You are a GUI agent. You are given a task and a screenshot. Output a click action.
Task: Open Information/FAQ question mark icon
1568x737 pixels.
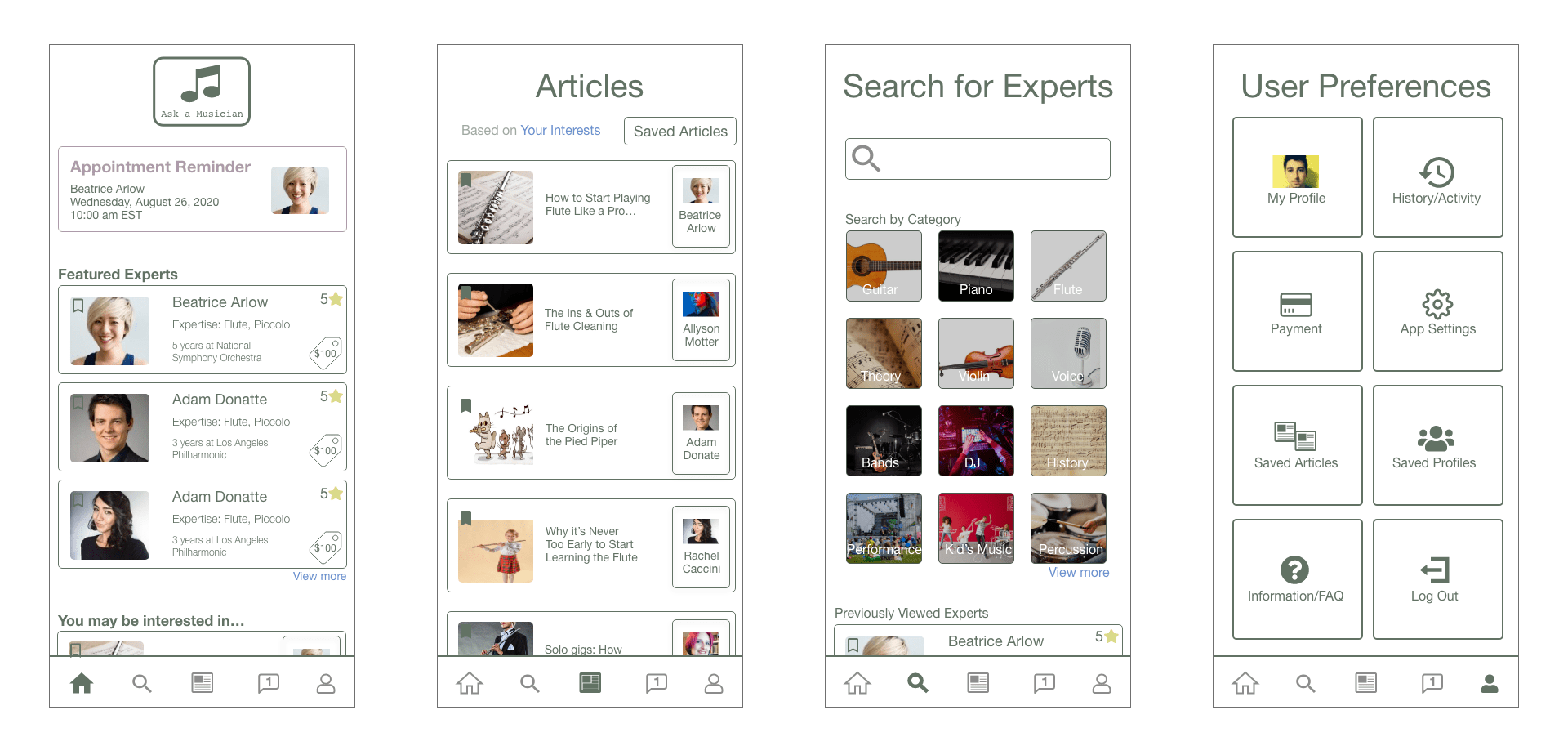coord(1294,569)
